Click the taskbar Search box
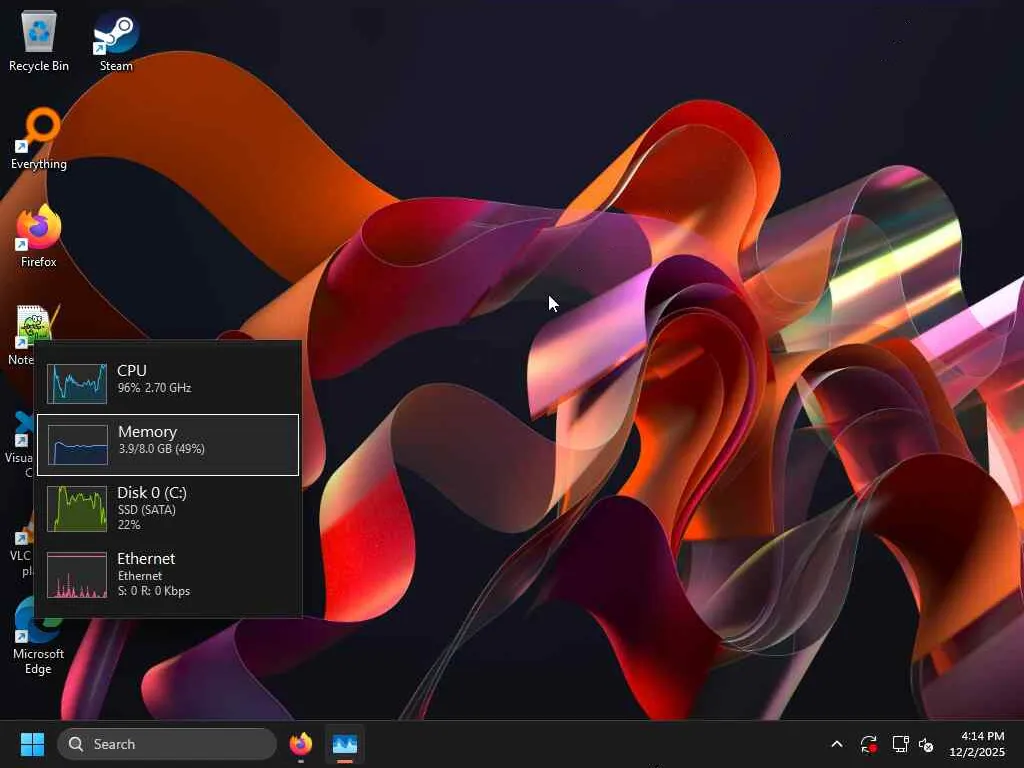 coord(167,744)
